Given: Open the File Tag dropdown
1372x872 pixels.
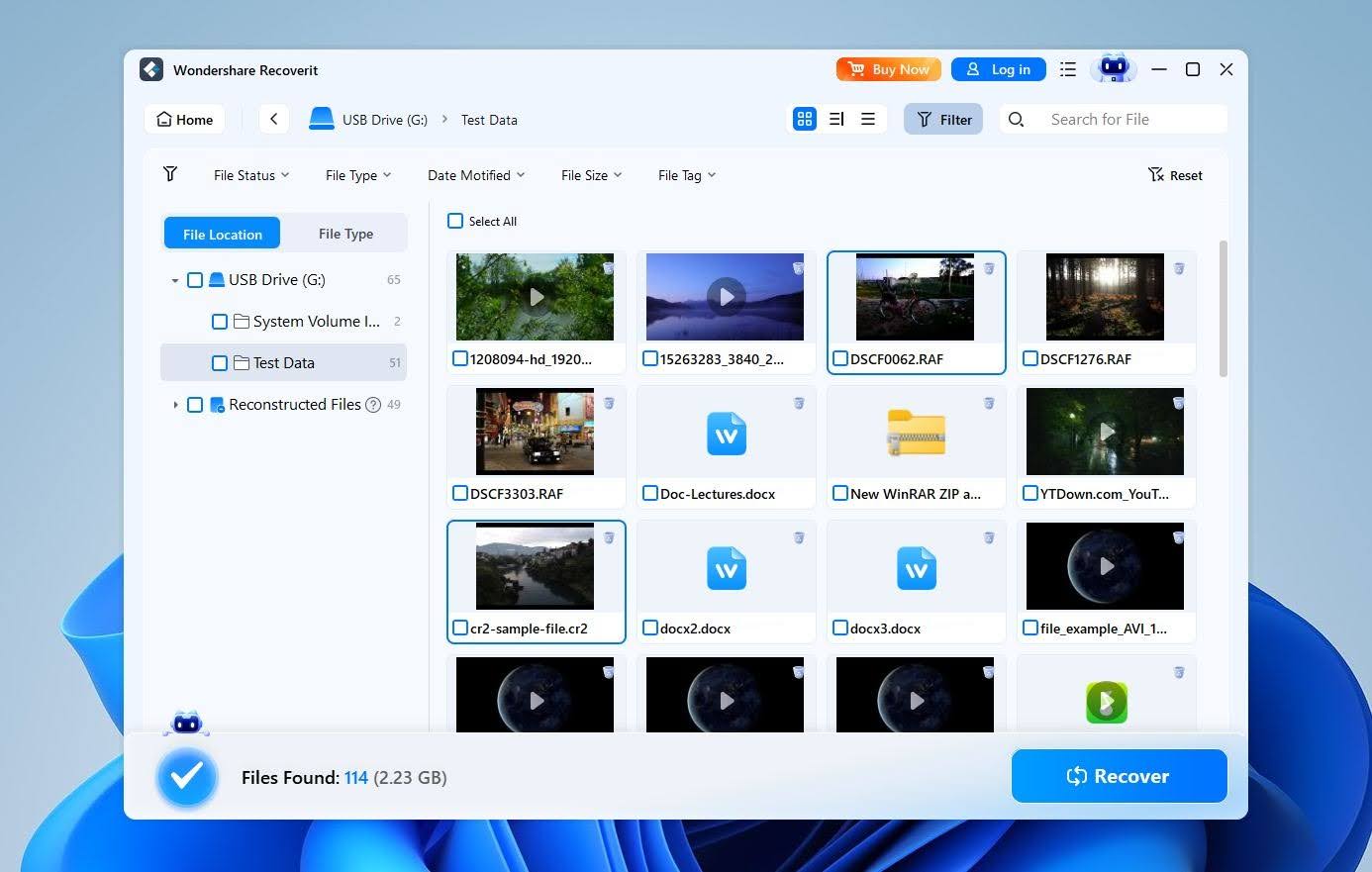Looking at the screenshot, I should (x=687, y=175).
